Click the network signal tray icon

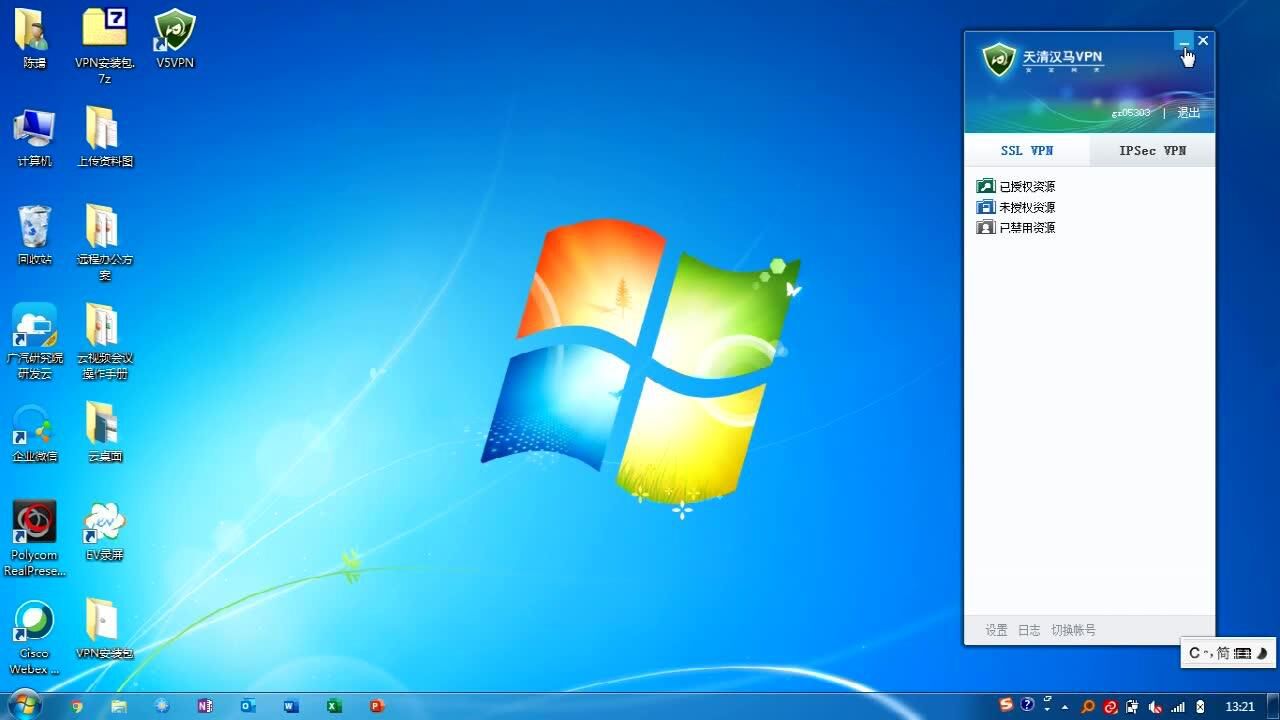coord(1178,706)
